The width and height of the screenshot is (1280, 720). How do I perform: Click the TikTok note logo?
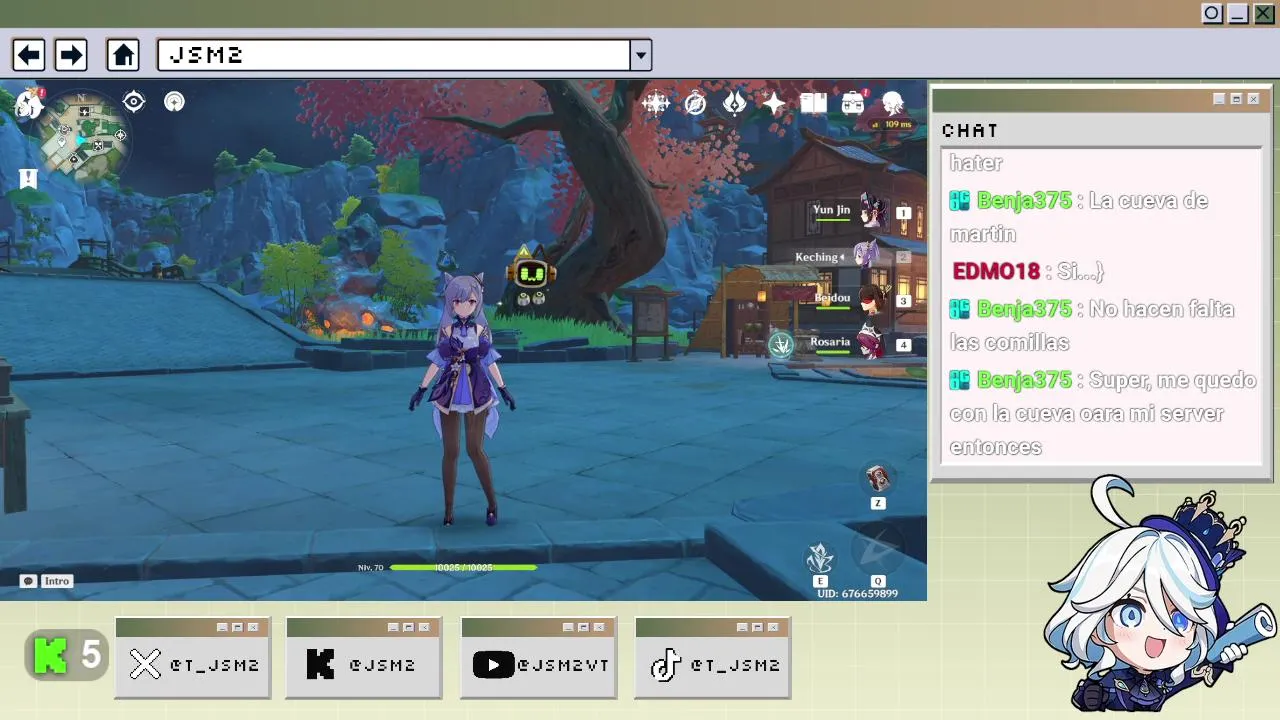point(665,664)
